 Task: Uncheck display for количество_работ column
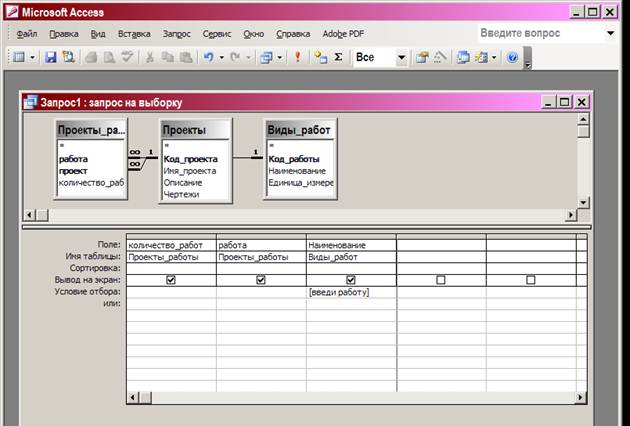point(171,280)
